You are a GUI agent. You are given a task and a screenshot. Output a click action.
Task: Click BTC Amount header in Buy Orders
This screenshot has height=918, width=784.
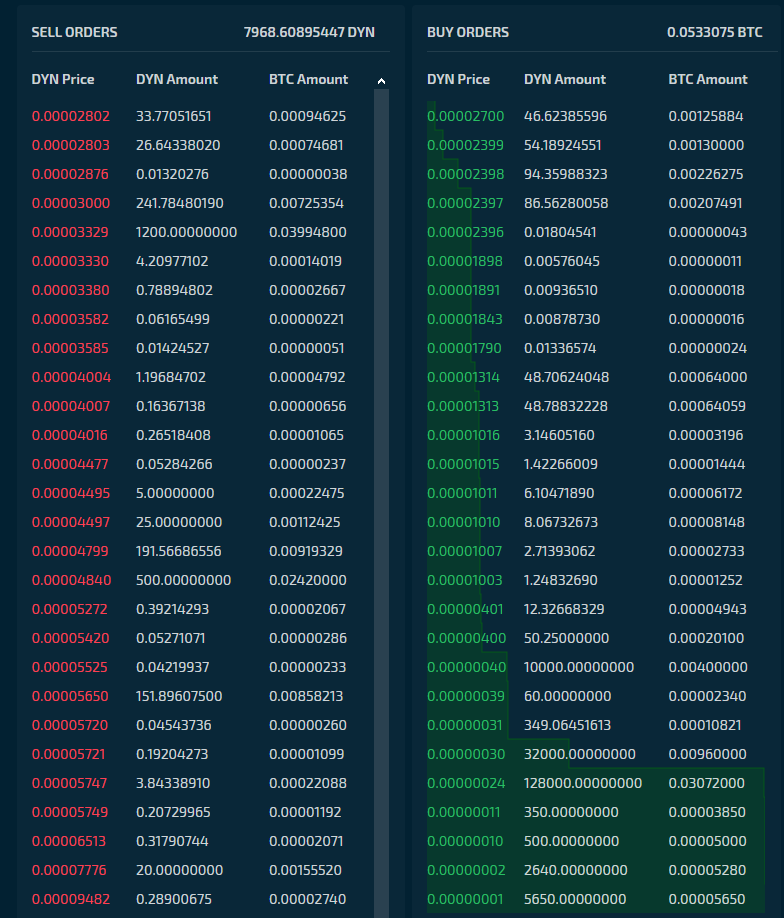708,79
